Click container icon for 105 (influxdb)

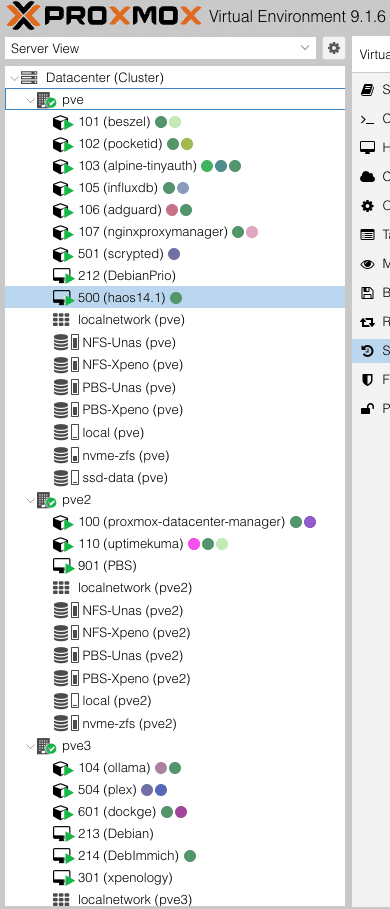[x=62, y=188]
